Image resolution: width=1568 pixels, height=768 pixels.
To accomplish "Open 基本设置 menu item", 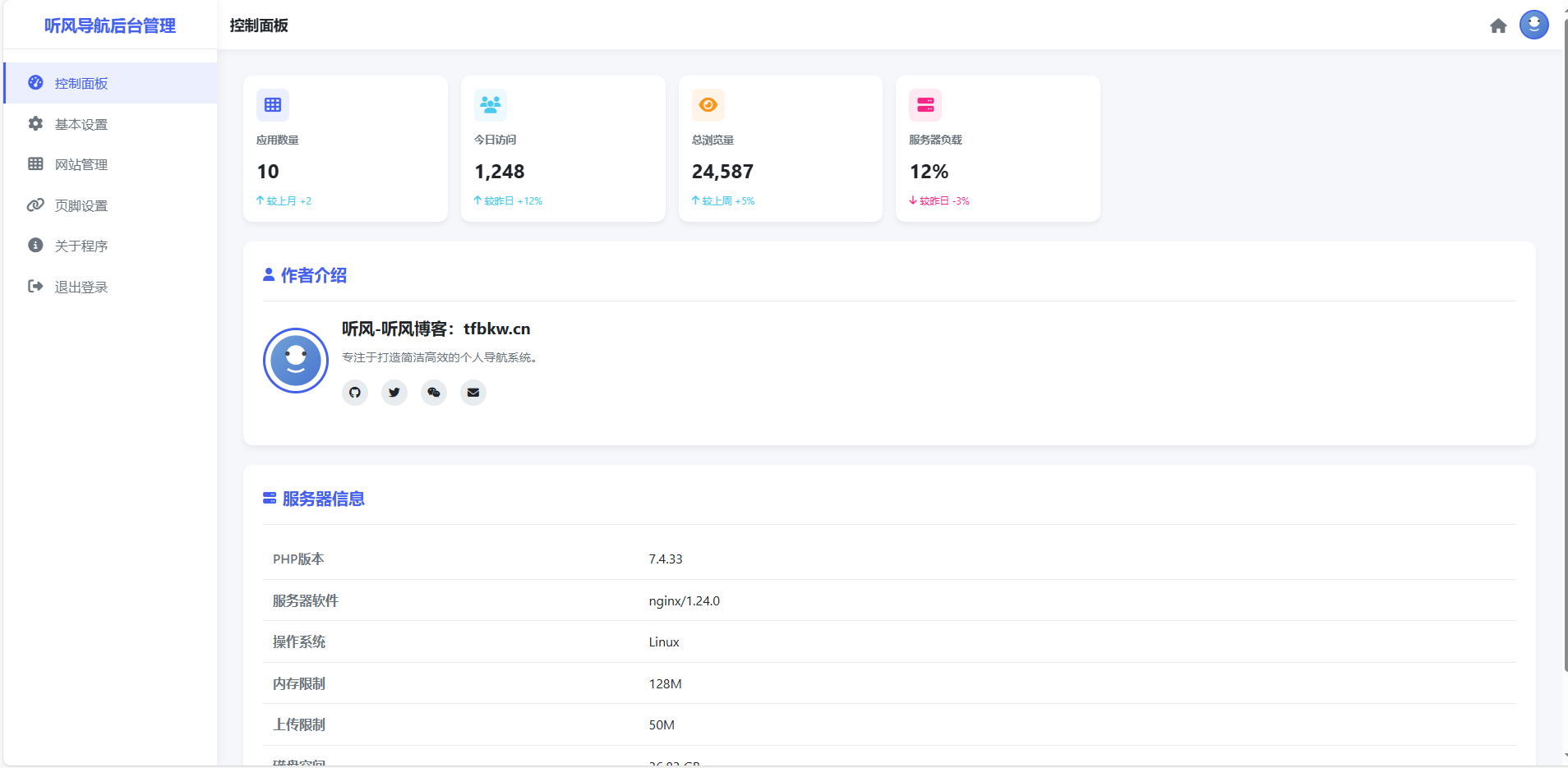I will [x=110, y=124].
